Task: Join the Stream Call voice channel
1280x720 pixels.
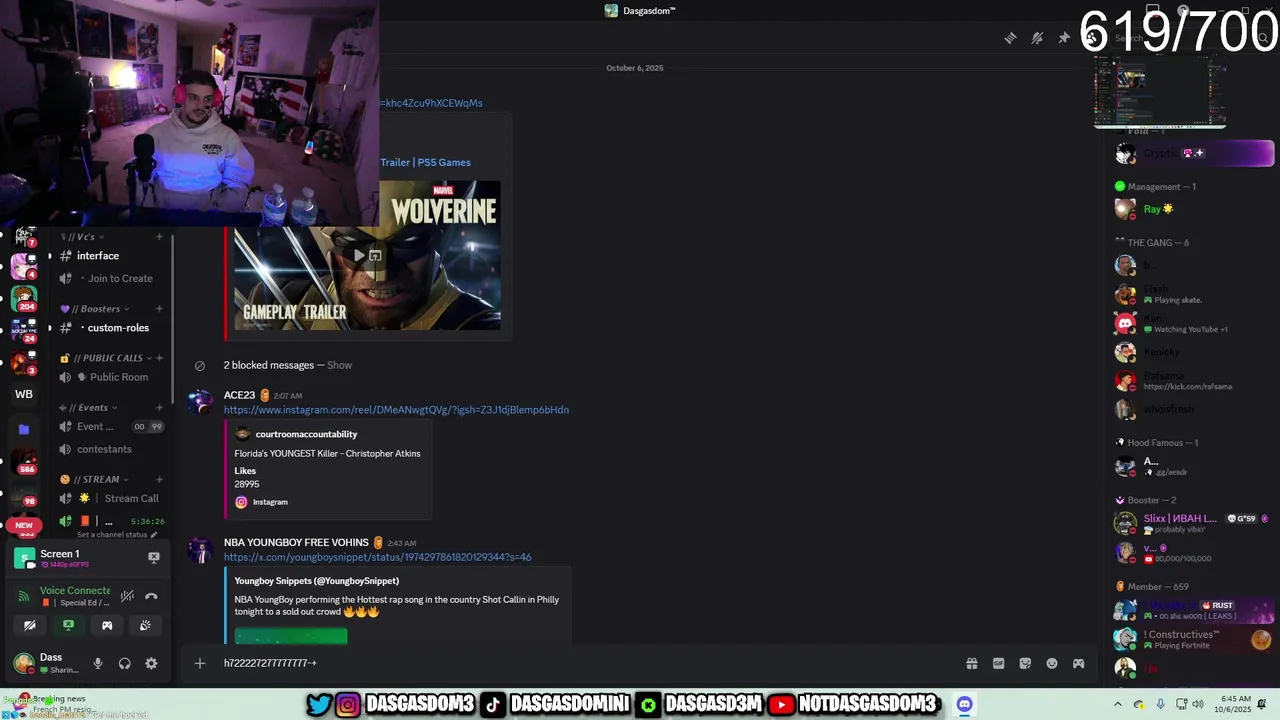Action: coord(132,498)
